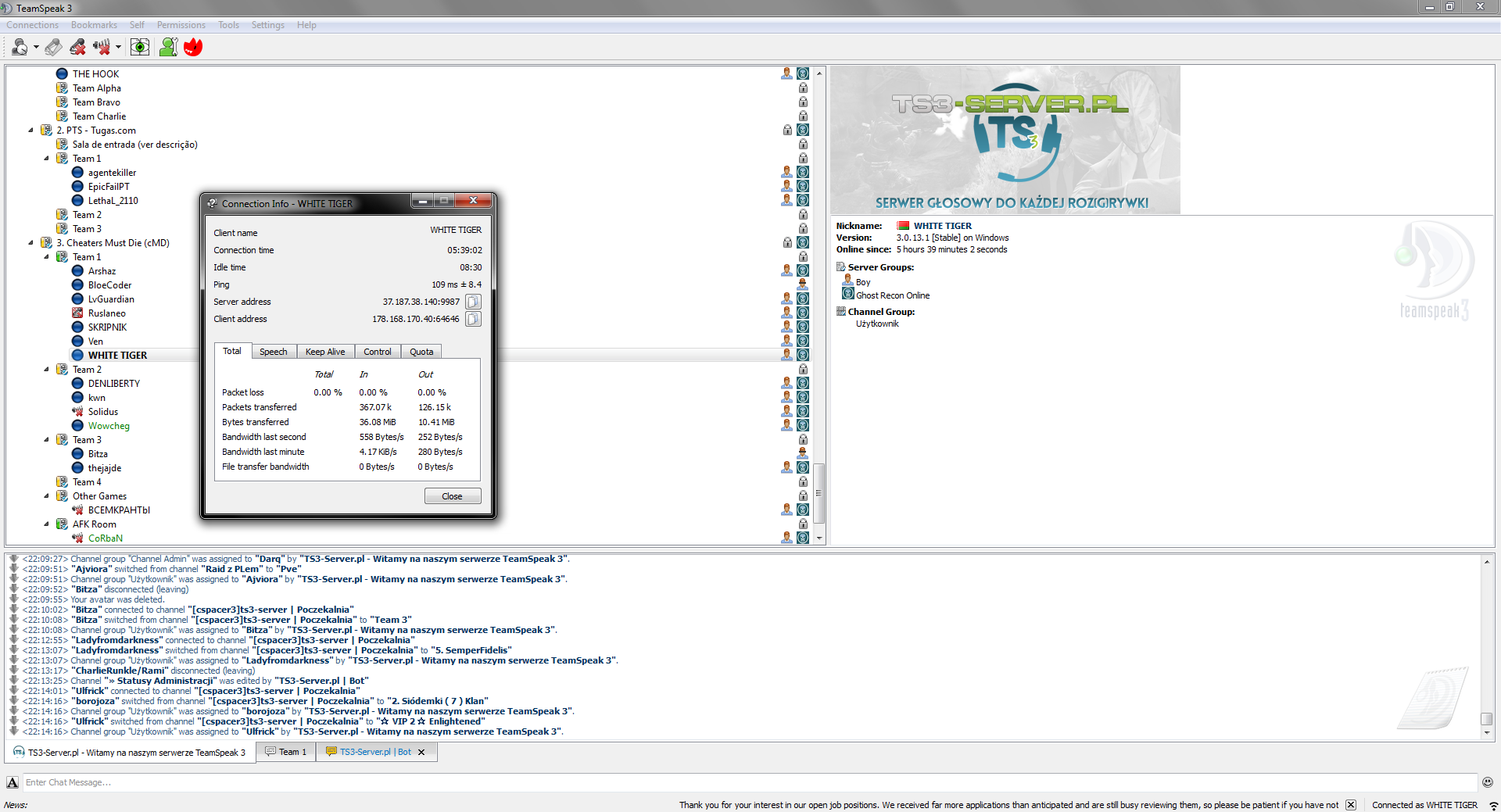Click the Enter Chat Message field
Viewport: 1501px width, 812px height.
point(749,782)
